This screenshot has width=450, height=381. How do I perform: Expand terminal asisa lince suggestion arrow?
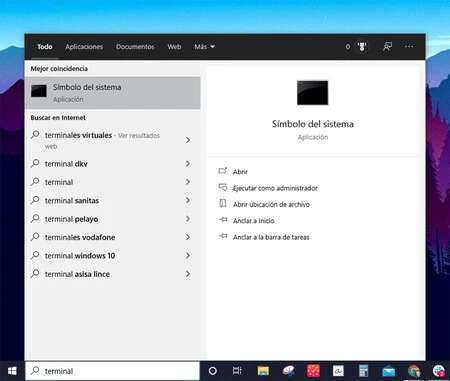tap(188, 274)
